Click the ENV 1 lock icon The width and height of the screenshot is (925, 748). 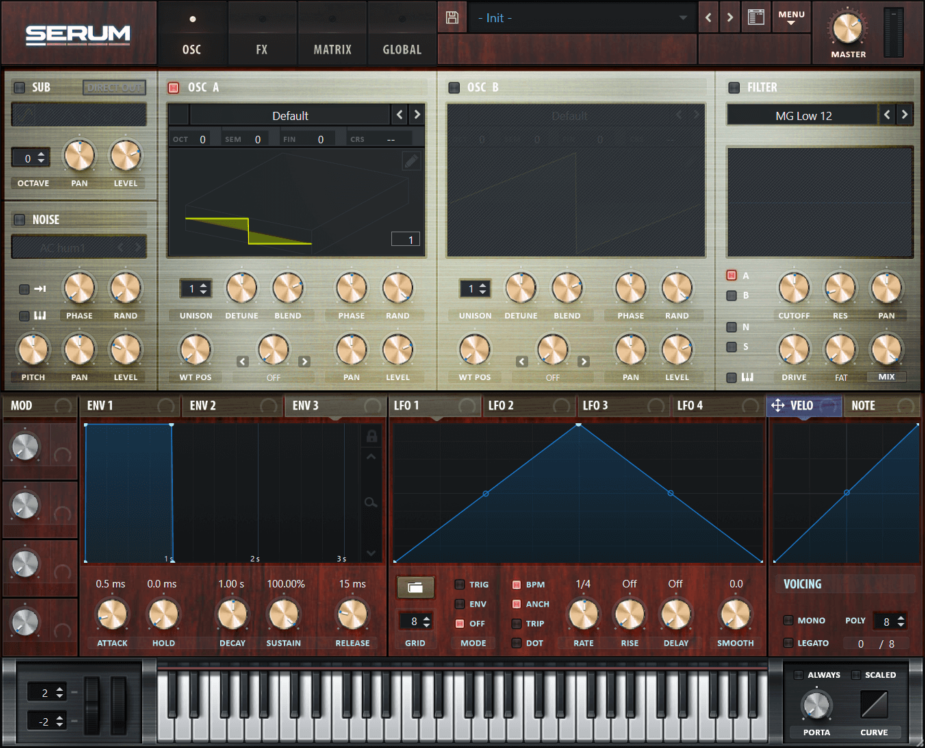372,436
